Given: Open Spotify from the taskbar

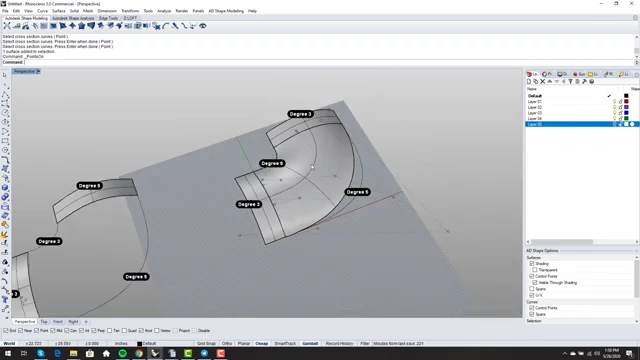Looking at the screenshot, I should [x=122, y=353].
